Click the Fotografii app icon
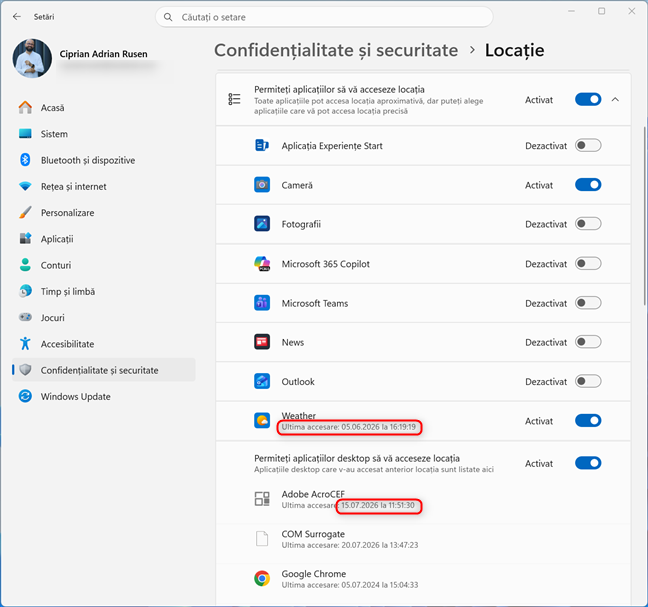The width and height of the screenshot is (648, 607). (x=262, y=224)
